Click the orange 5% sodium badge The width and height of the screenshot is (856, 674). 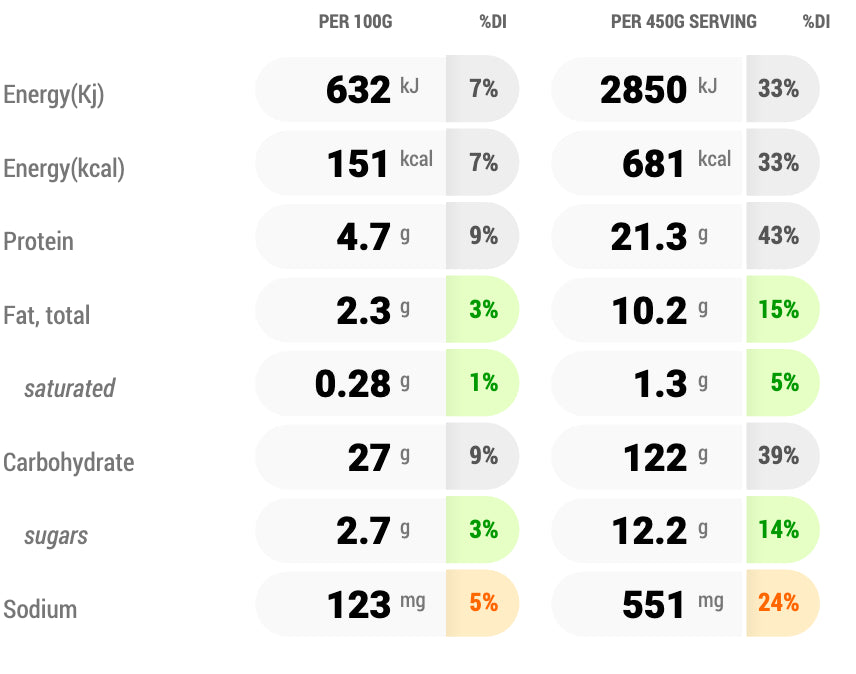click(483, 603)
